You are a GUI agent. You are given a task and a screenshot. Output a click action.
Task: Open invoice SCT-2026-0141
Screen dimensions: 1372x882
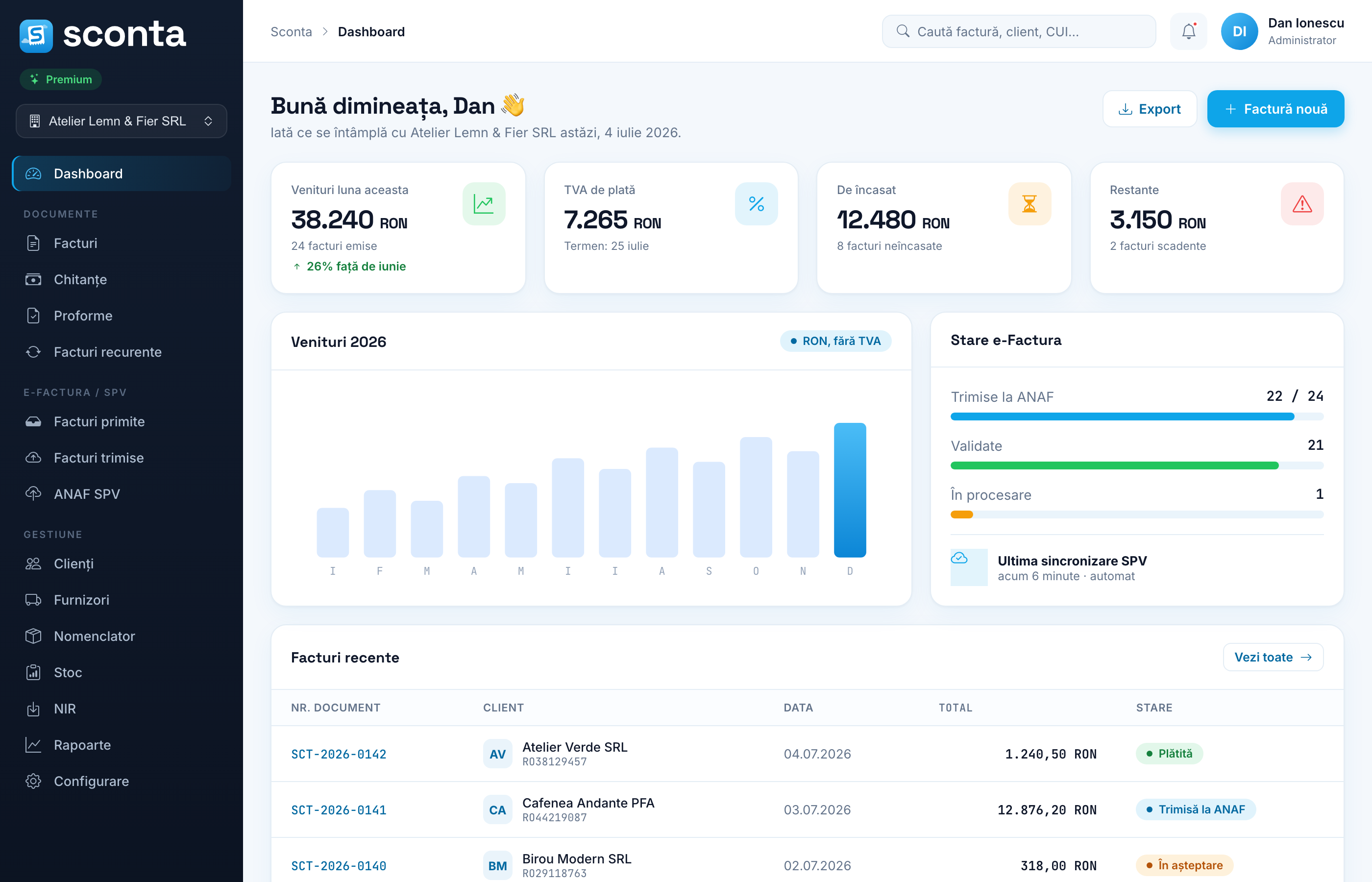coord(339,810)
